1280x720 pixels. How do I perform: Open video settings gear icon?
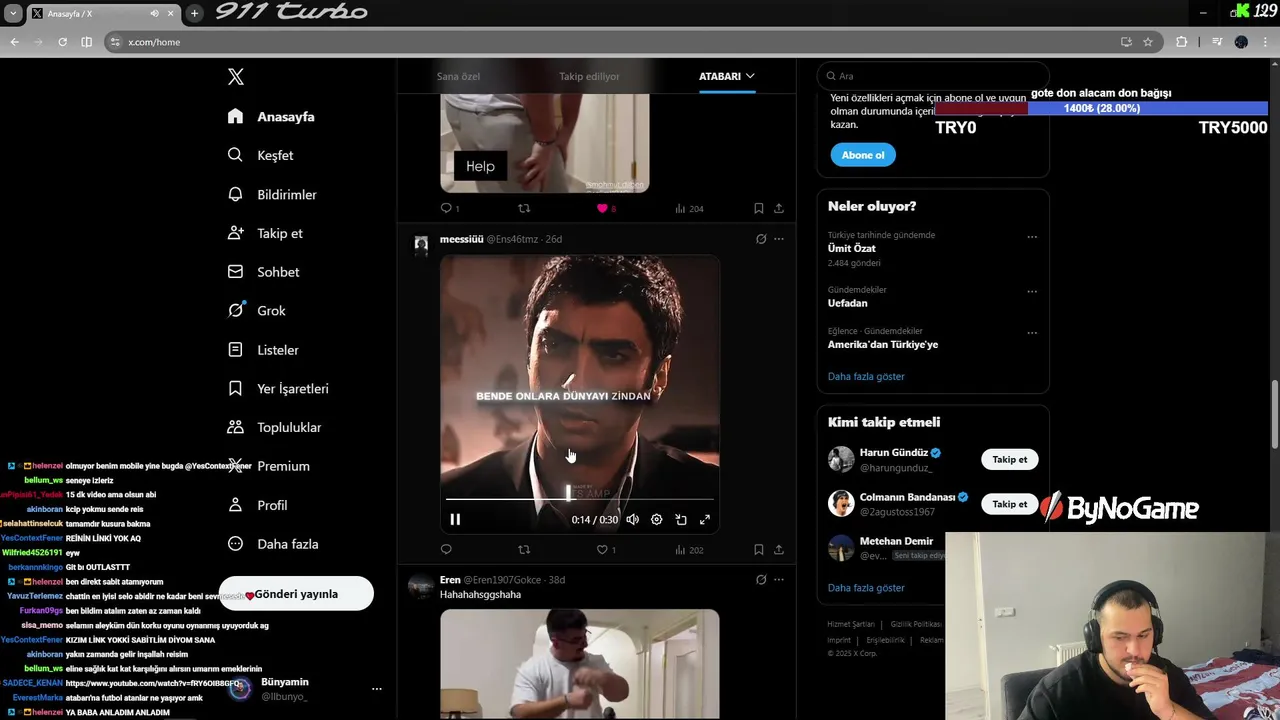coord(656,519)
